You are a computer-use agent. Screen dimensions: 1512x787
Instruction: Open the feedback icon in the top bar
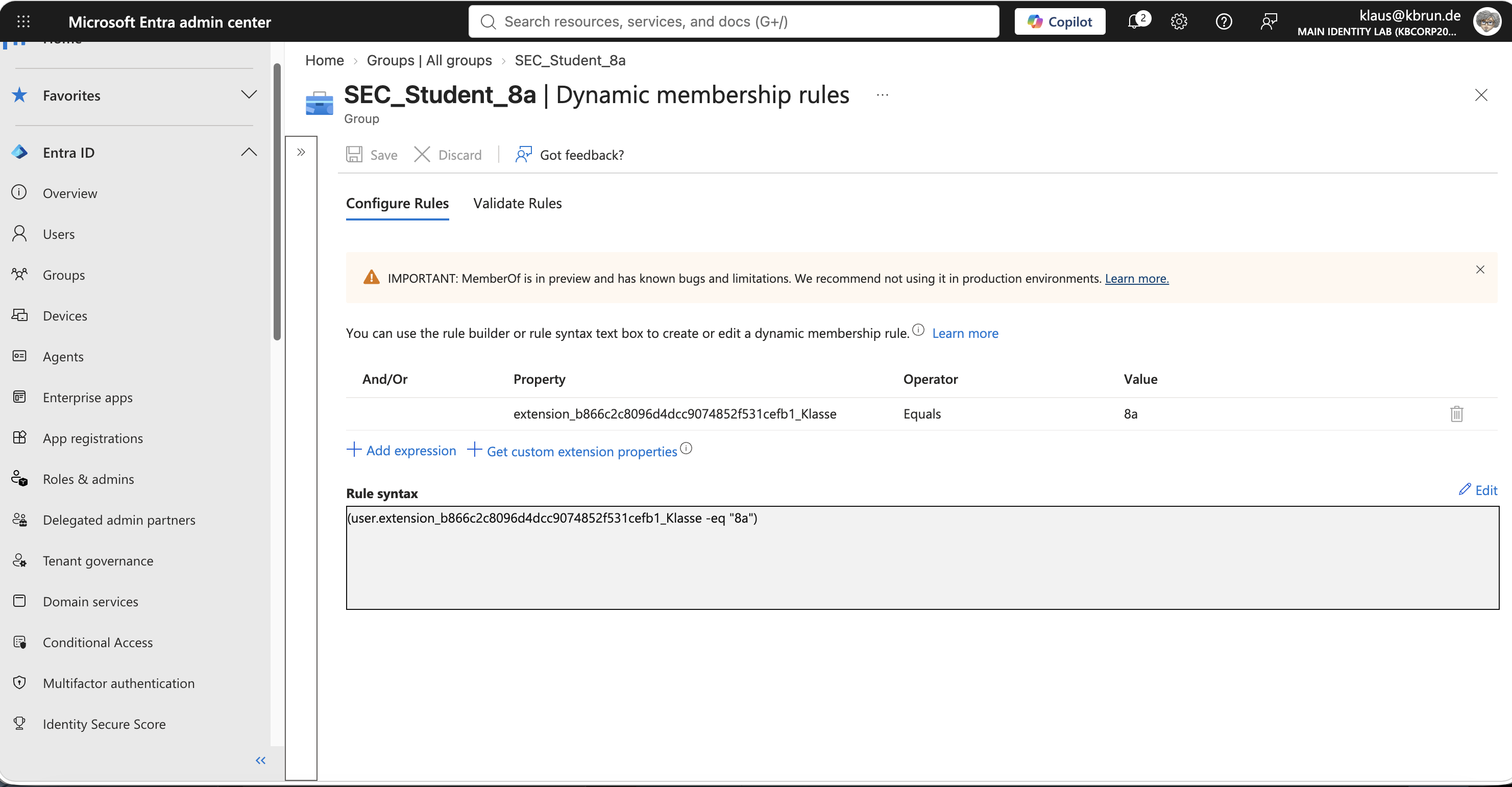(x=1269, y=22)
